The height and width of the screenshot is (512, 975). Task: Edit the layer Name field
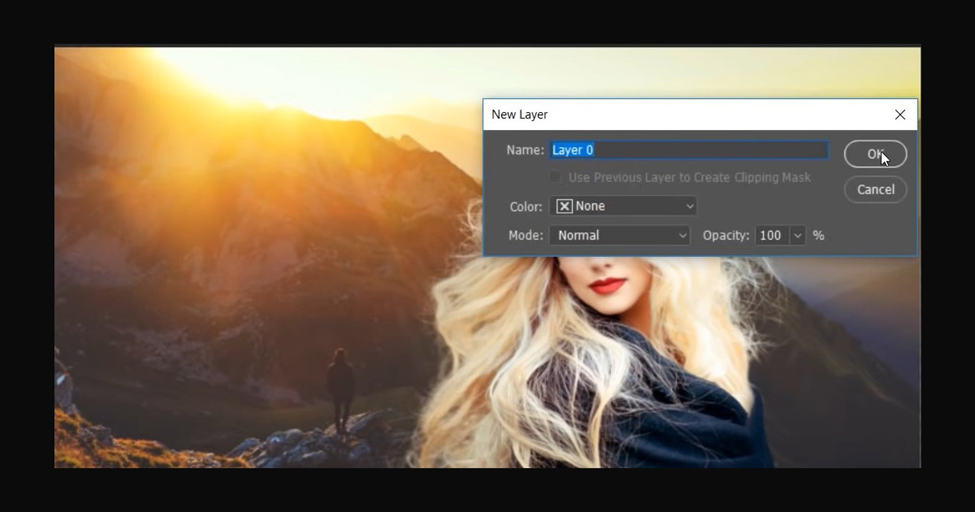pyautogui.click(x=688, y=150)
